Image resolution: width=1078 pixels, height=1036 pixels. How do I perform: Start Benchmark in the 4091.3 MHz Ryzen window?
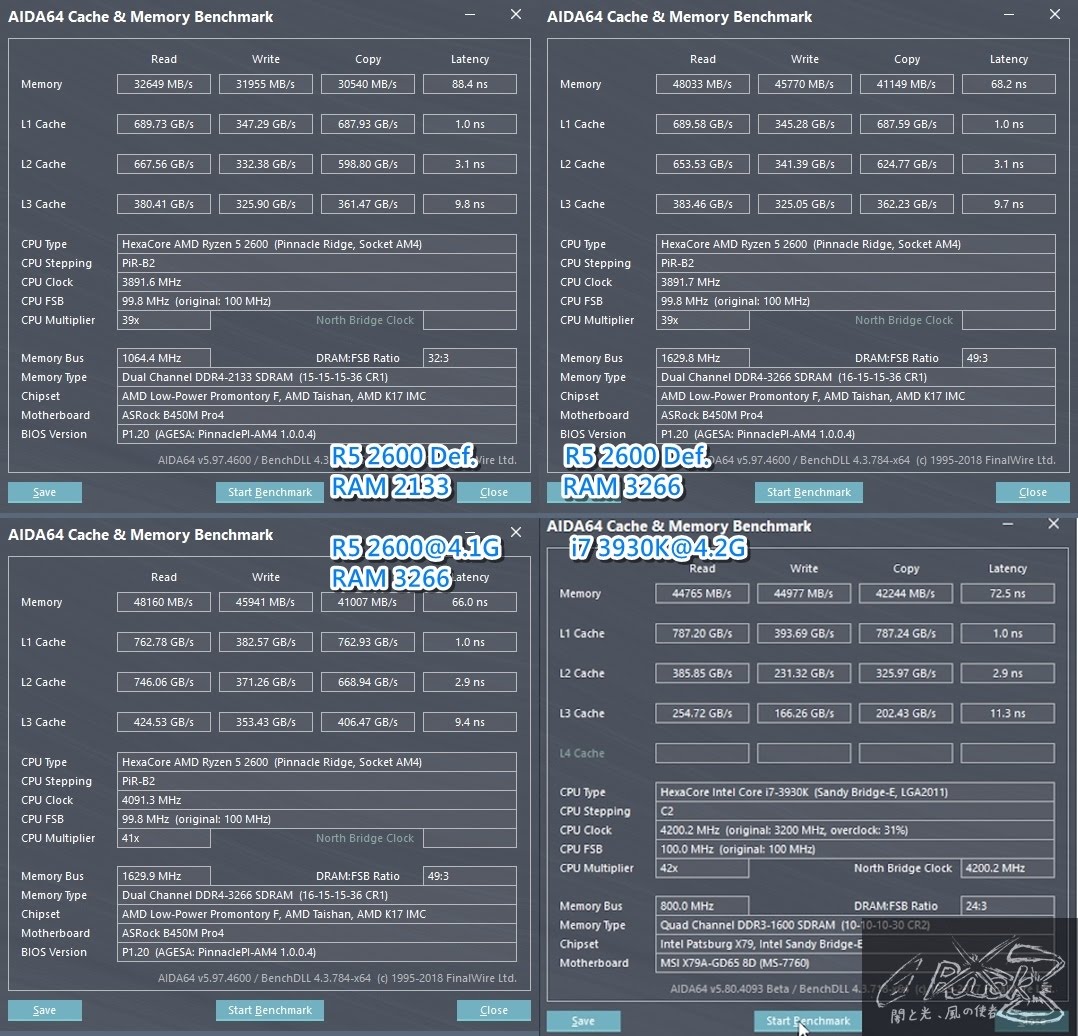coord(270,1010)
